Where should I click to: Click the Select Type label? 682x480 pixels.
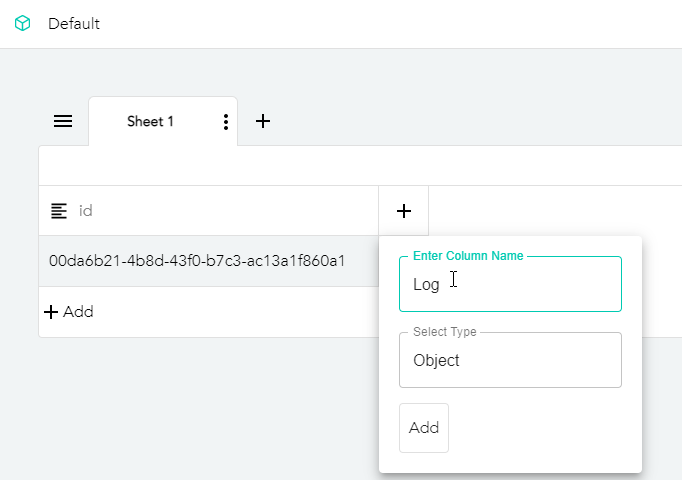[445, 332]
